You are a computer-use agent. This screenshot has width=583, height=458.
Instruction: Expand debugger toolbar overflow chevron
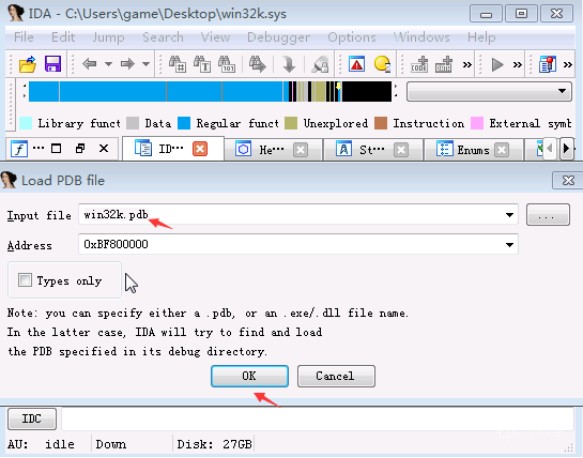tap(517, 65)
